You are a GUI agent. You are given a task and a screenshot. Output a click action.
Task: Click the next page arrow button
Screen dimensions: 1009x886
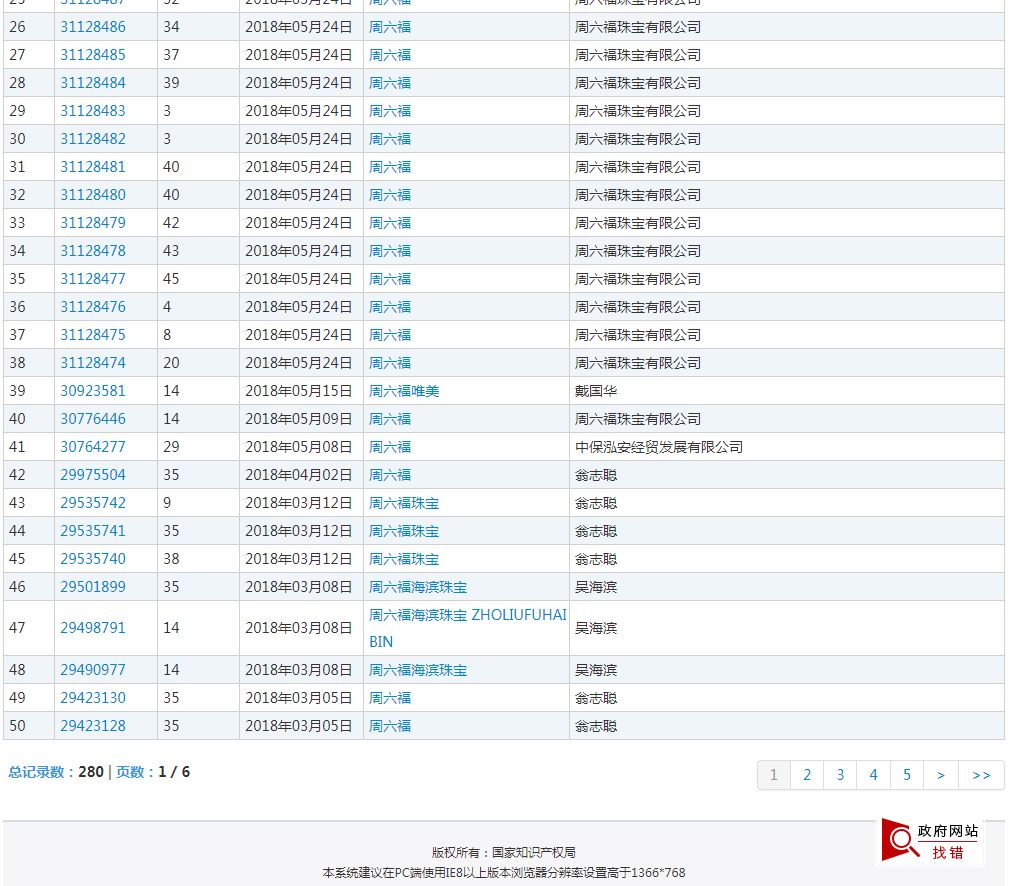pyautogui.click(x=941, y=775)
